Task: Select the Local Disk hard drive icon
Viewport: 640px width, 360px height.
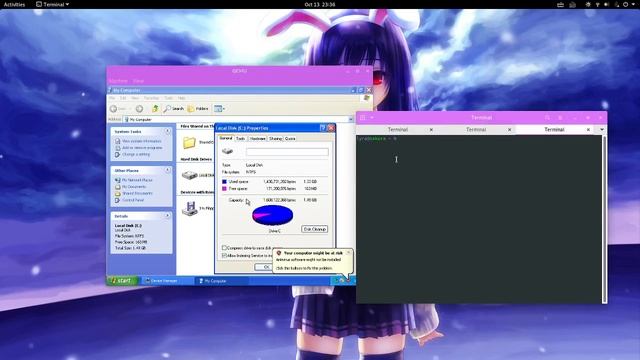Action: point(189,175)
